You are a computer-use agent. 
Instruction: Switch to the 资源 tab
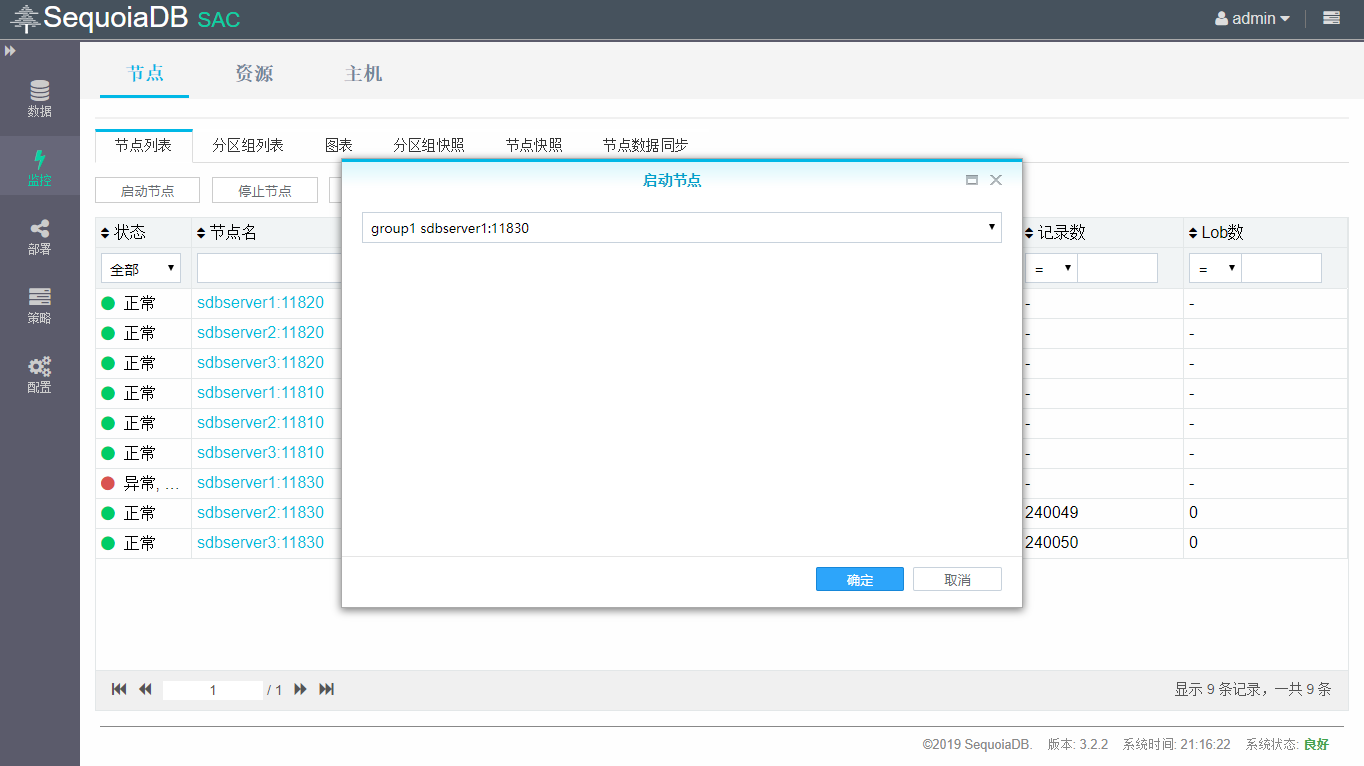click(254, 73)
